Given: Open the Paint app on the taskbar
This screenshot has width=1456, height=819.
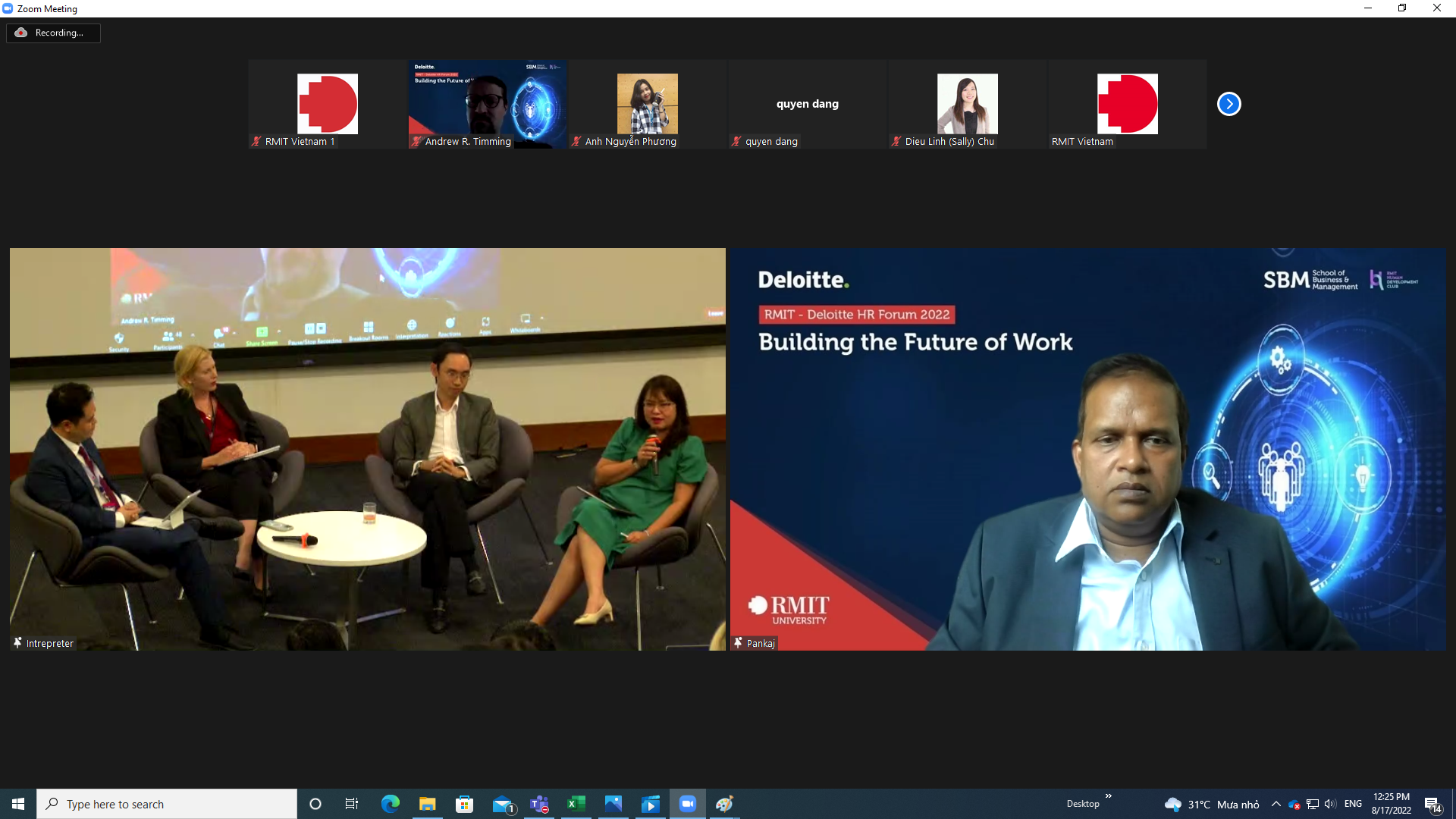Looking at the screenshot, I should [x=725, y=804].
